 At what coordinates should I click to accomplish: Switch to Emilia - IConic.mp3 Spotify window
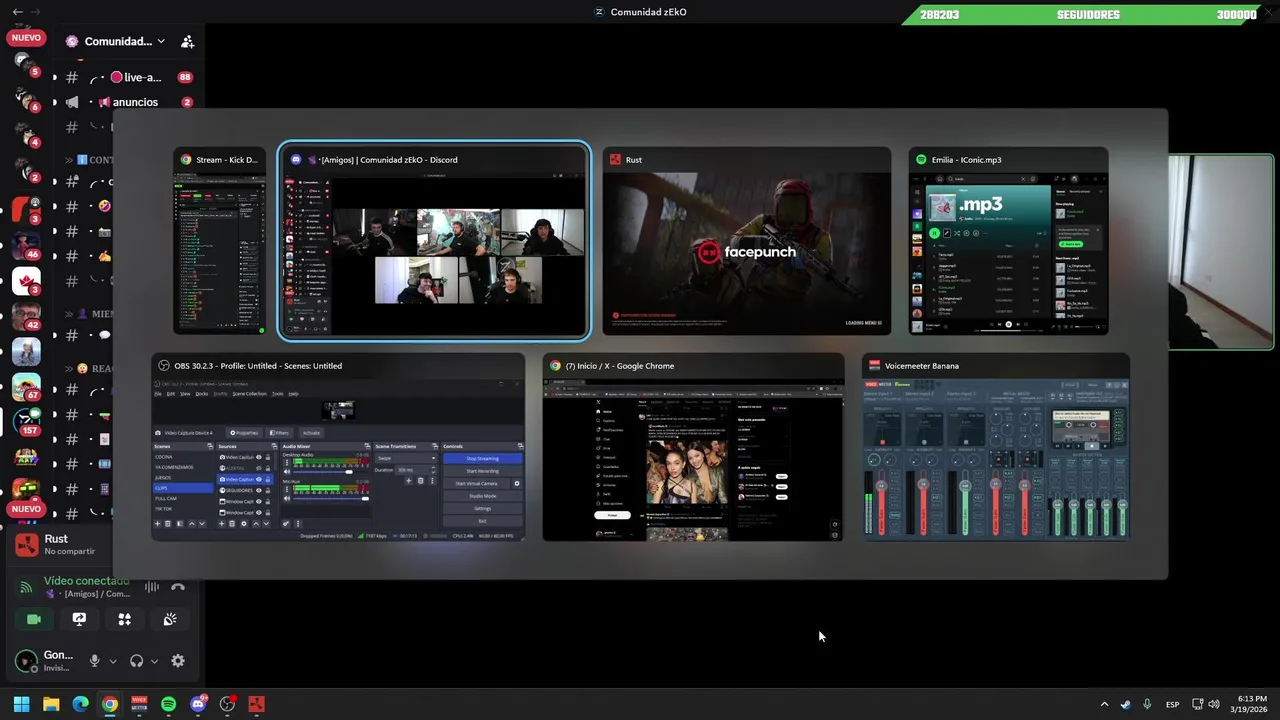[1008, 241]
